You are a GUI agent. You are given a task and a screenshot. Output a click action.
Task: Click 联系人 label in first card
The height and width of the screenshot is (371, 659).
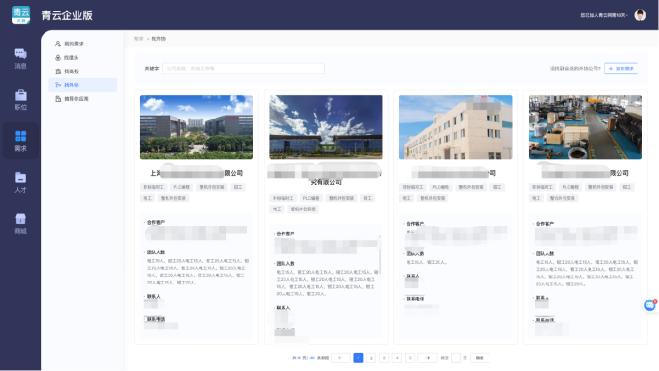click(153, 297)
